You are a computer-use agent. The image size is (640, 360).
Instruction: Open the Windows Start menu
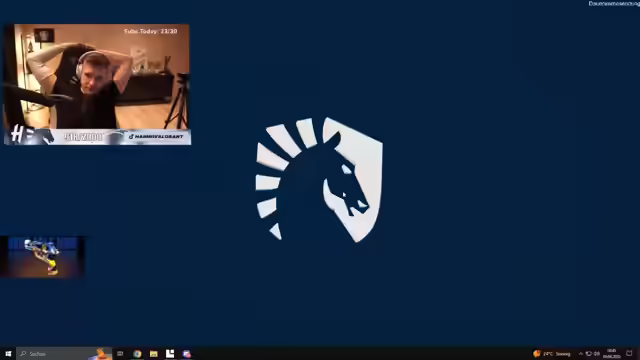(8, 353)
